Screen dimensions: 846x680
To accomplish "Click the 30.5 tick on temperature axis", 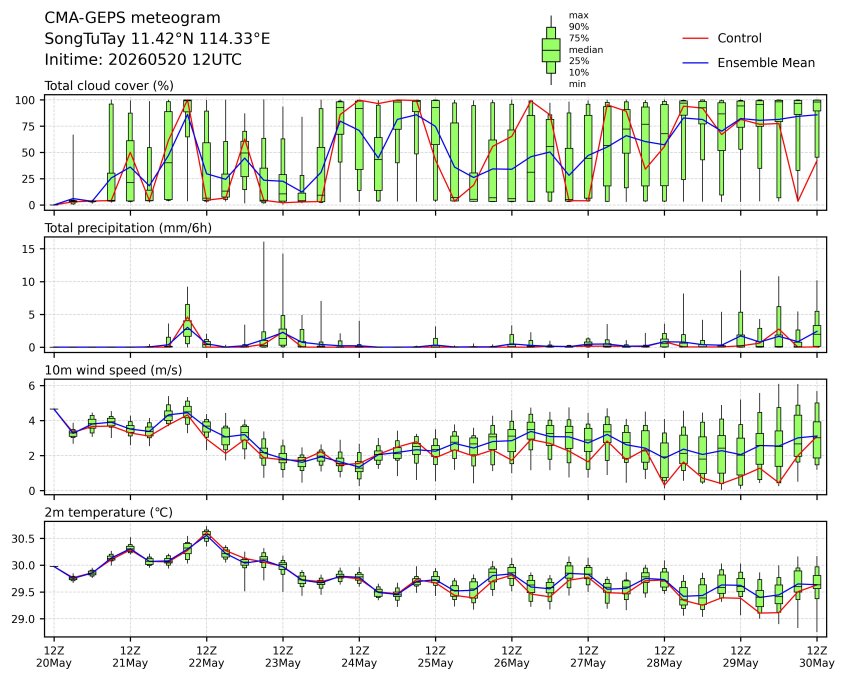I will coord(23,539).
